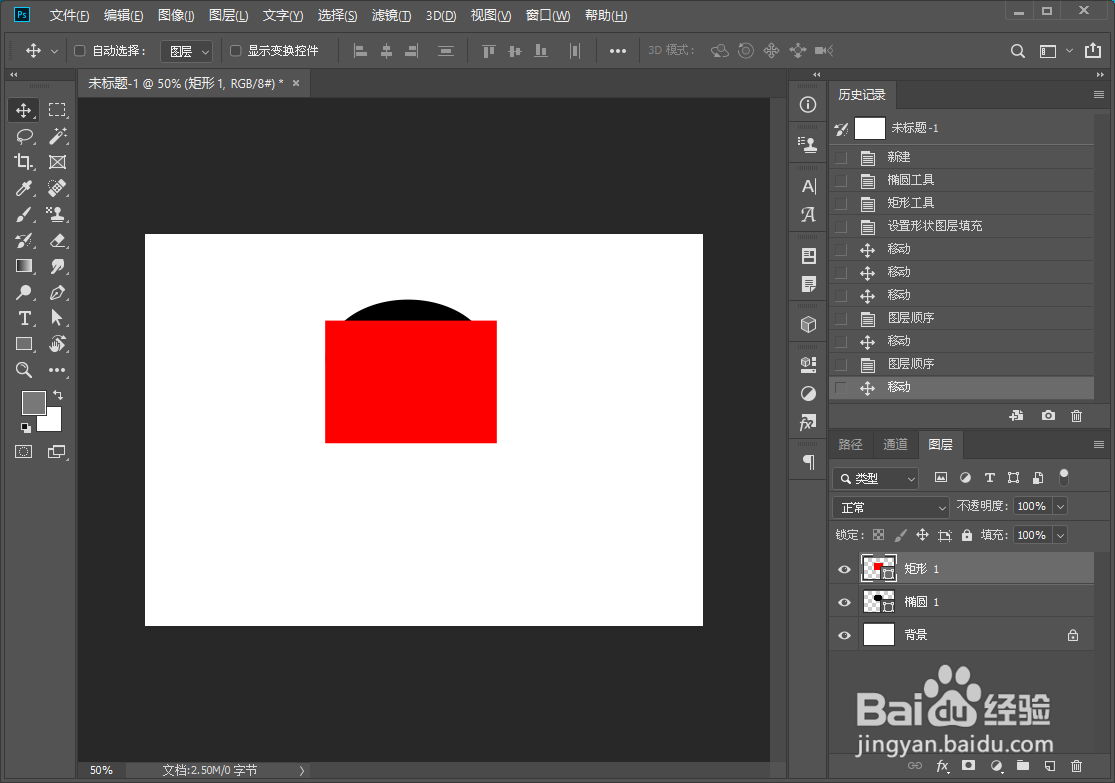The image size is (1115, 783).
Task: Toggle history brush source for 新建 state
Action: (841, 157)
